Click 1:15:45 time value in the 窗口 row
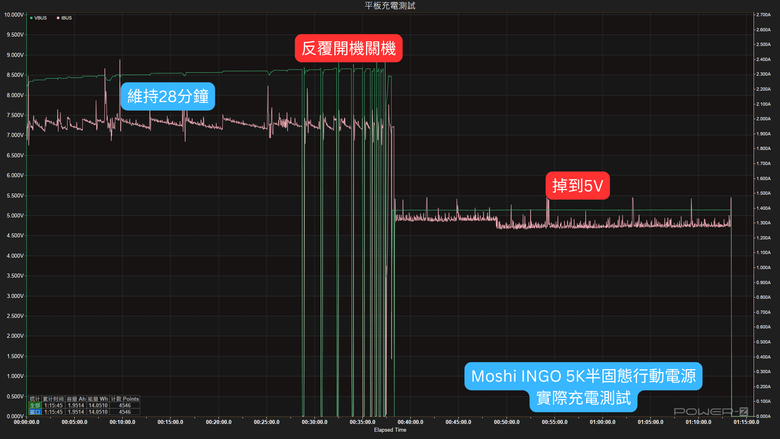Image resolution: width=780 pixels, height=439 pixels. (53, 412)
